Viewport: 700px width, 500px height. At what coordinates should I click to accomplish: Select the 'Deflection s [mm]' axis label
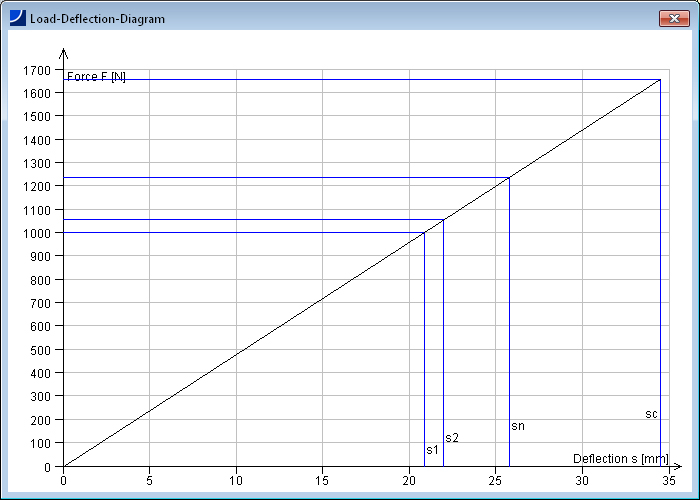coord(620,459)
